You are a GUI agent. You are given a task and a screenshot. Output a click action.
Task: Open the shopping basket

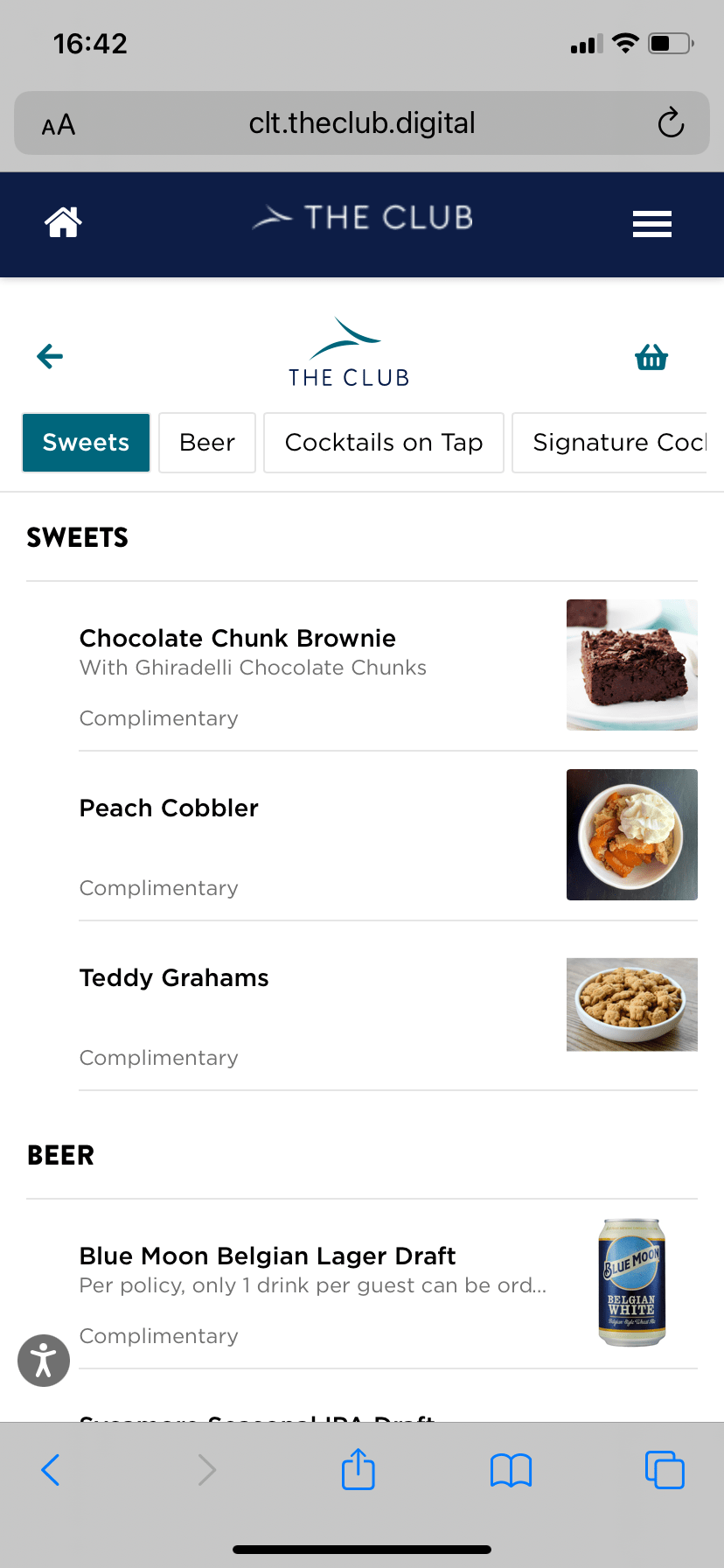[651, 357]
